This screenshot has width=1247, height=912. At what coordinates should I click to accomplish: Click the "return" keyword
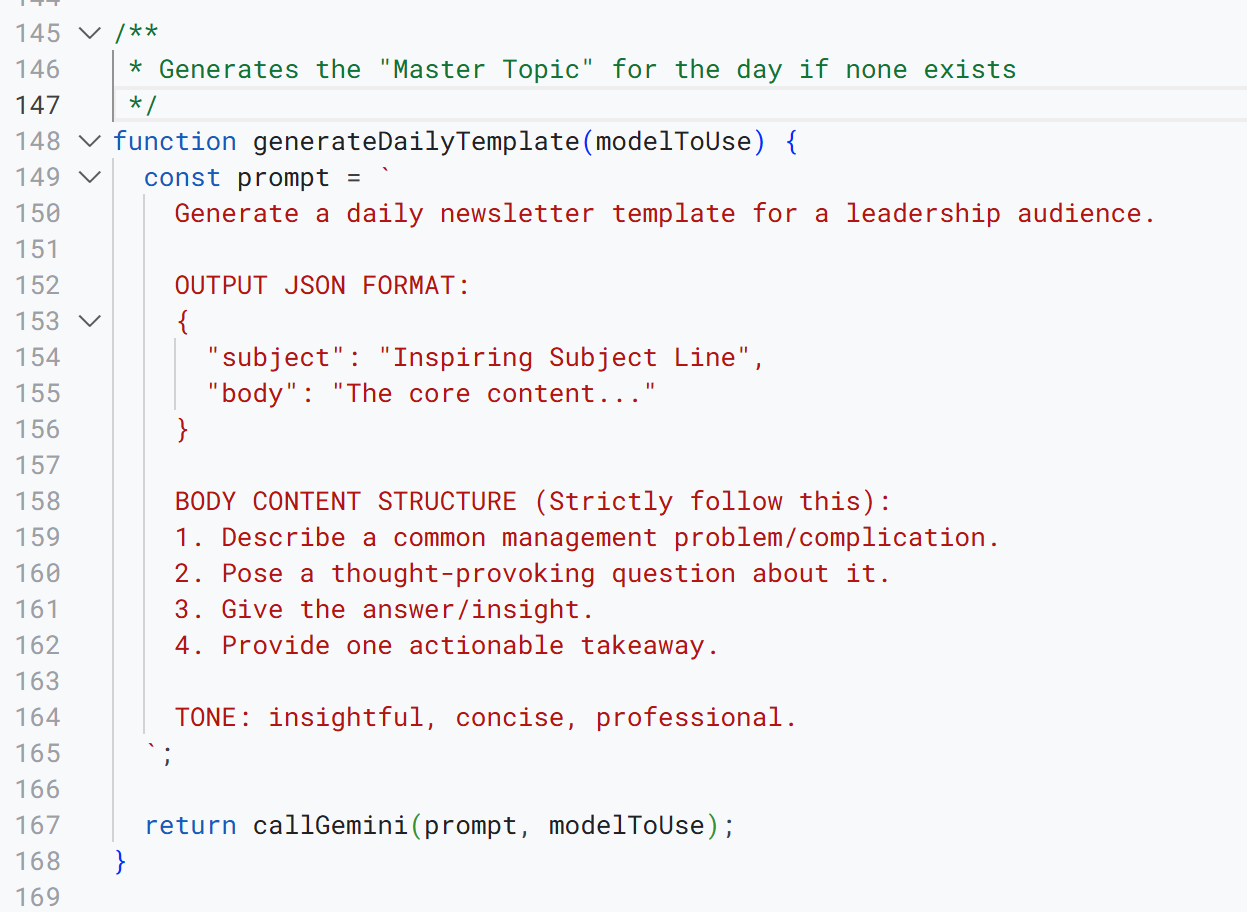click(x=190, y=825)
